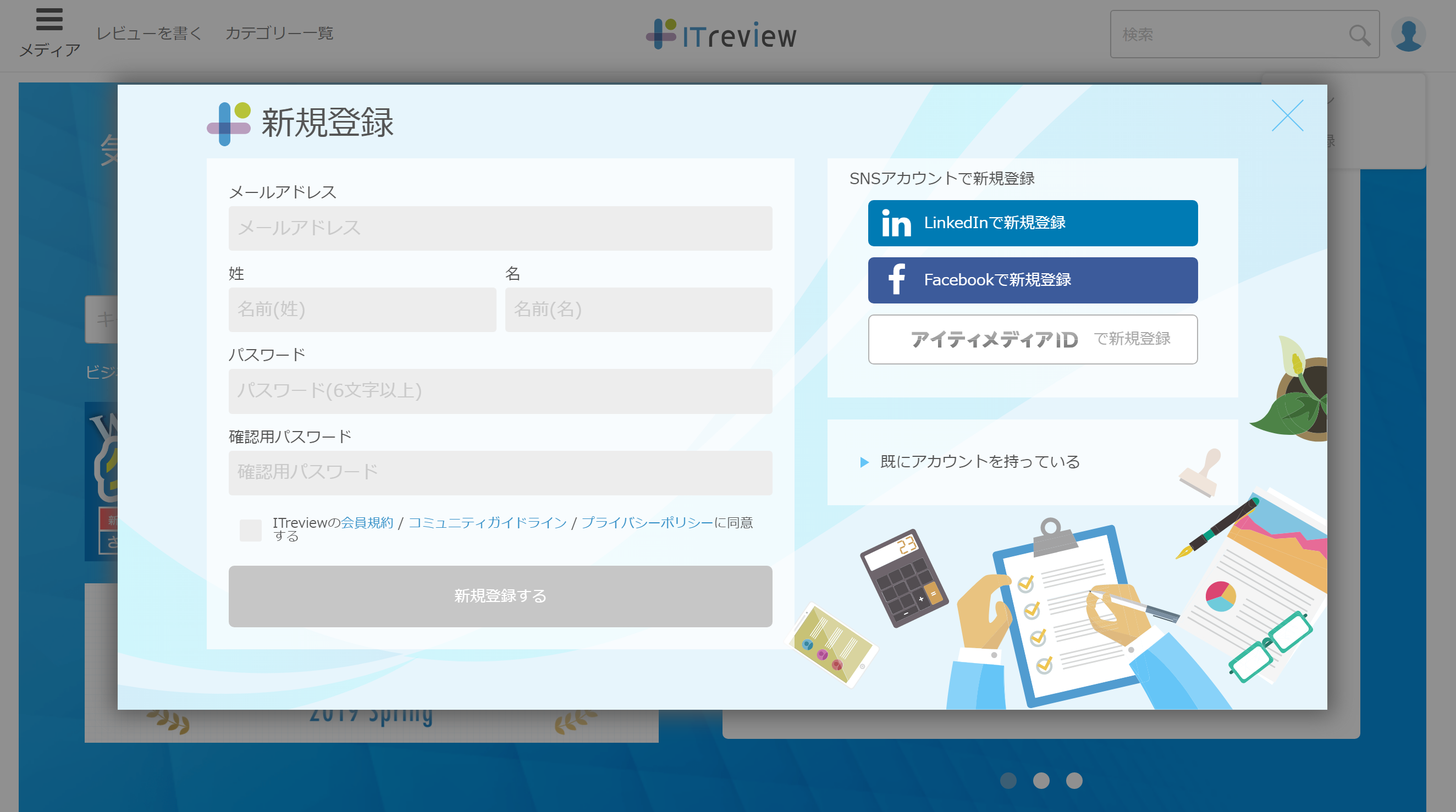
Task: Click the Facebook 'f' logo icon
Action: (x=896, y=280)
